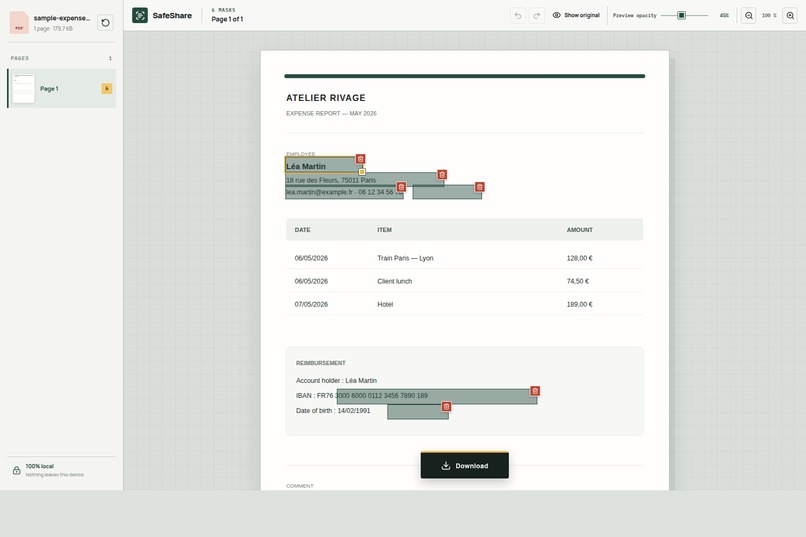Toggle Show original view
This screenshot has height=537, width=806.
(576, 15)
